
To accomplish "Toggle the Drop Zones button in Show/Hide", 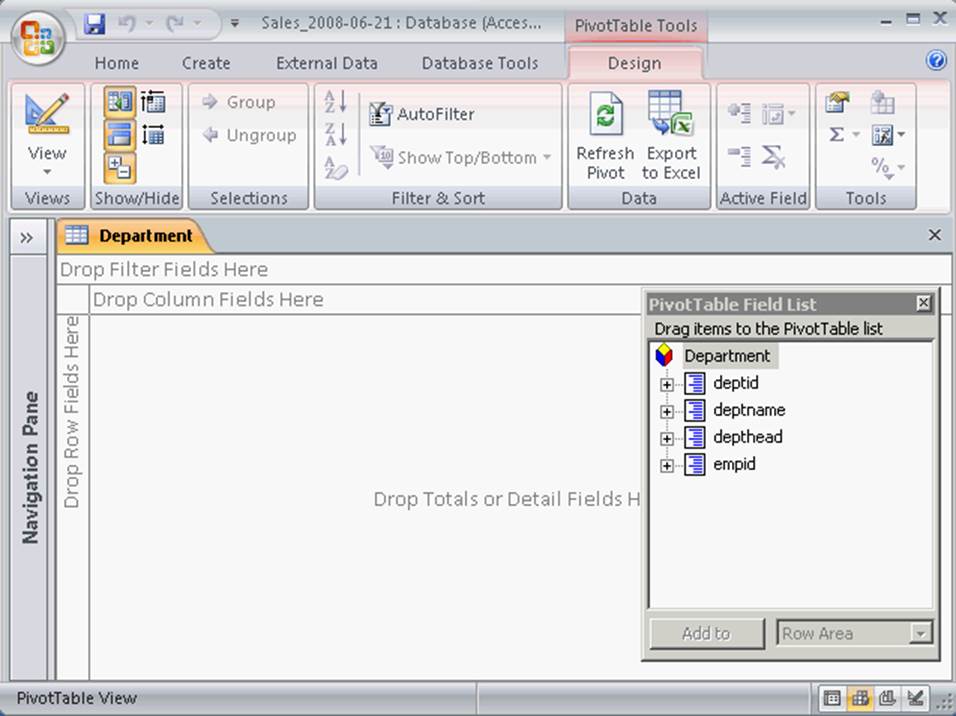I will tap(120, 135).
